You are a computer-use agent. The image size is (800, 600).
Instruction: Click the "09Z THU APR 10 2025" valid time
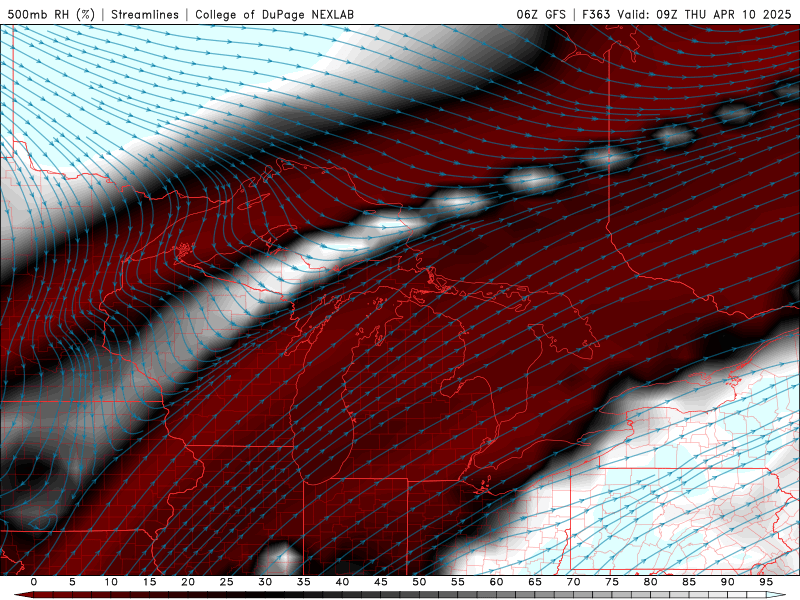click(723, 14)
